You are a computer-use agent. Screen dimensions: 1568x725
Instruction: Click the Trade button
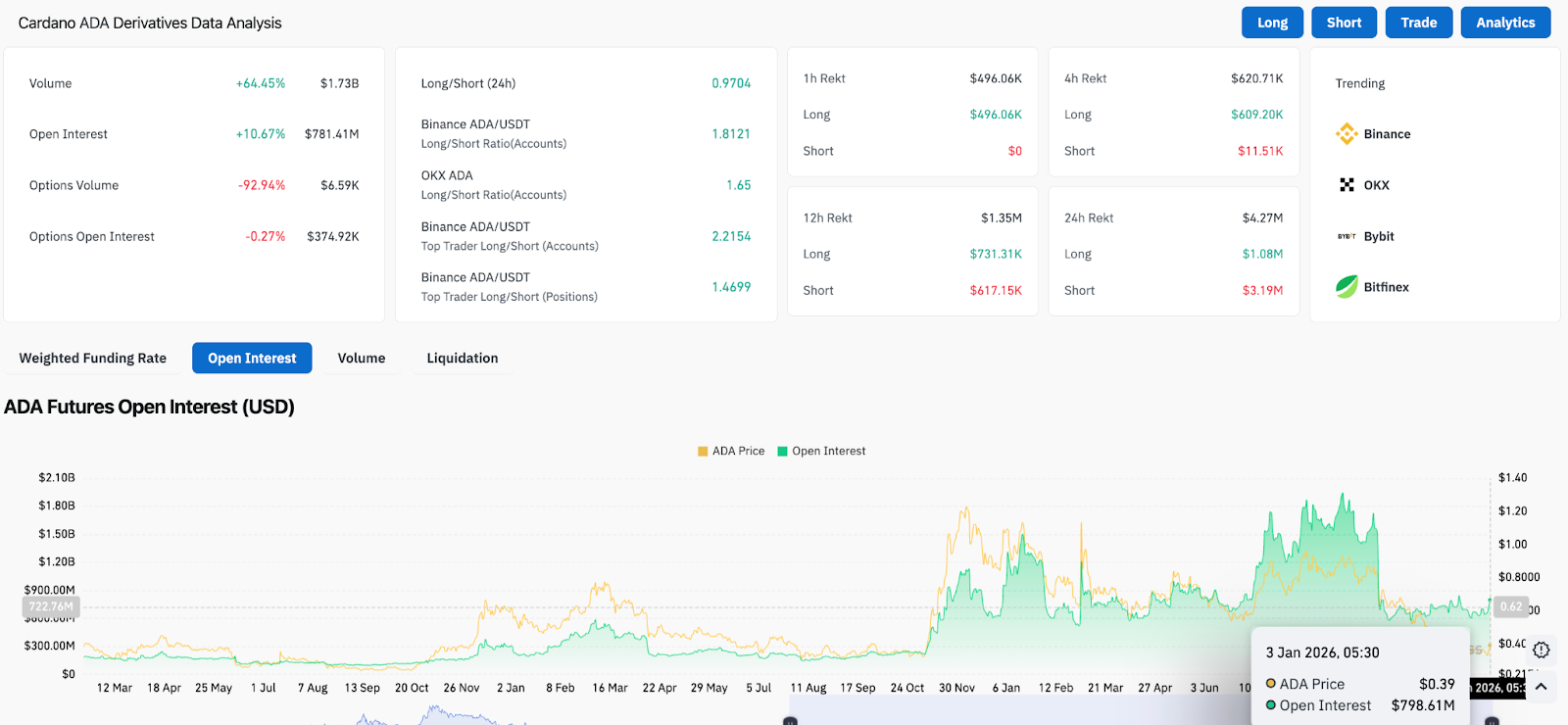pyautogui.click(x=1418, y=23)
